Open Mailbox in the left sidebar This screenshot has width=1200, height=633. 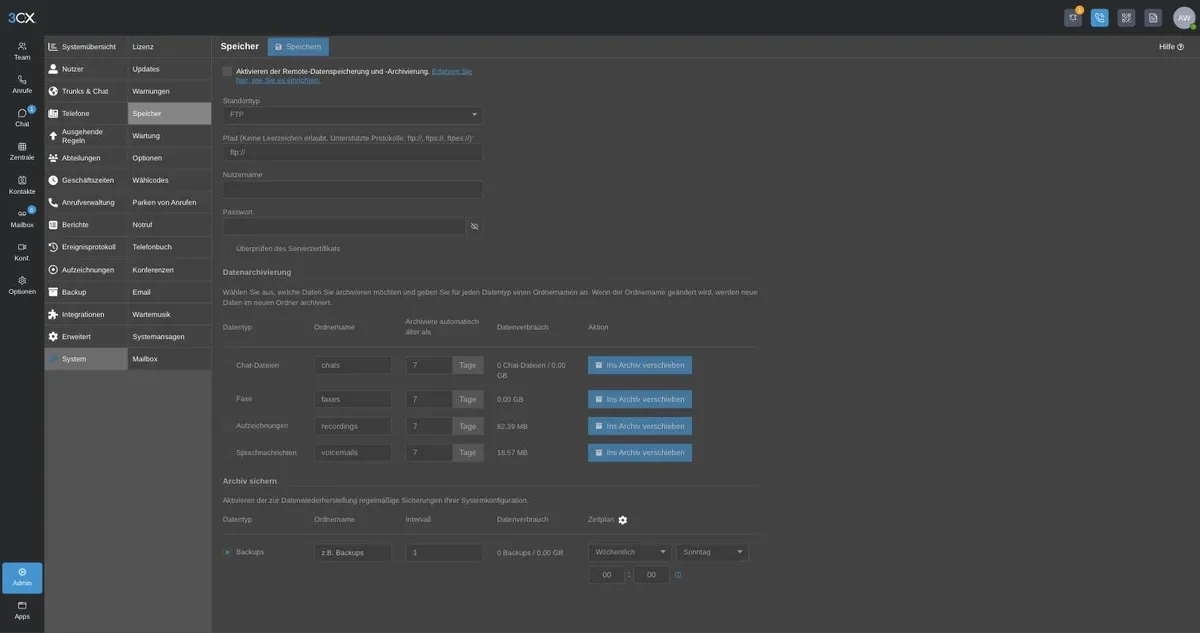click(22, 218)
